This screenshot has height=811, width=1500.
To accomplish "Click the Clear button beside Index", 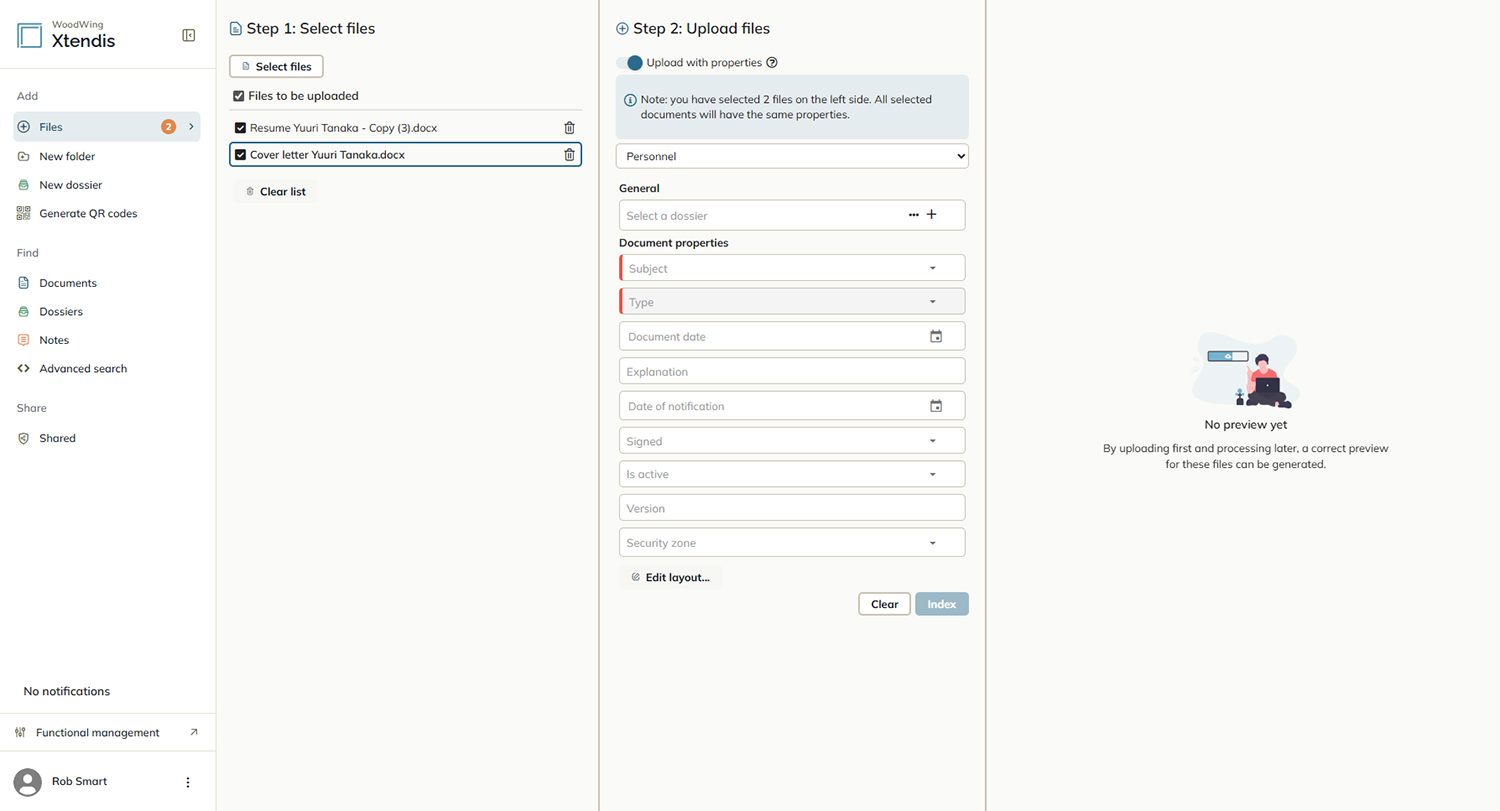I will 884,604.
